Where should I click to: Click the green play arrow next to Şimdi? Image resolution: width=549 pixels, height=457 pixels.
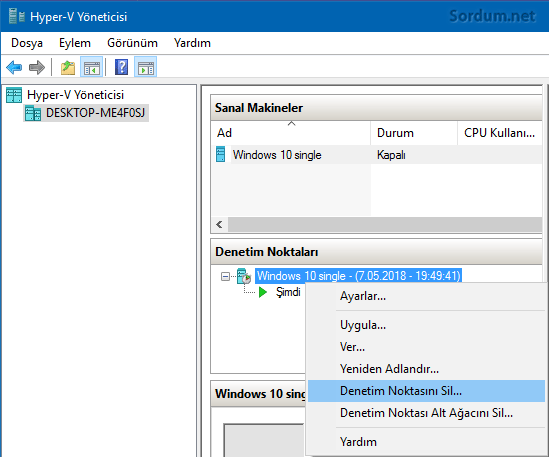pos(263,292)
